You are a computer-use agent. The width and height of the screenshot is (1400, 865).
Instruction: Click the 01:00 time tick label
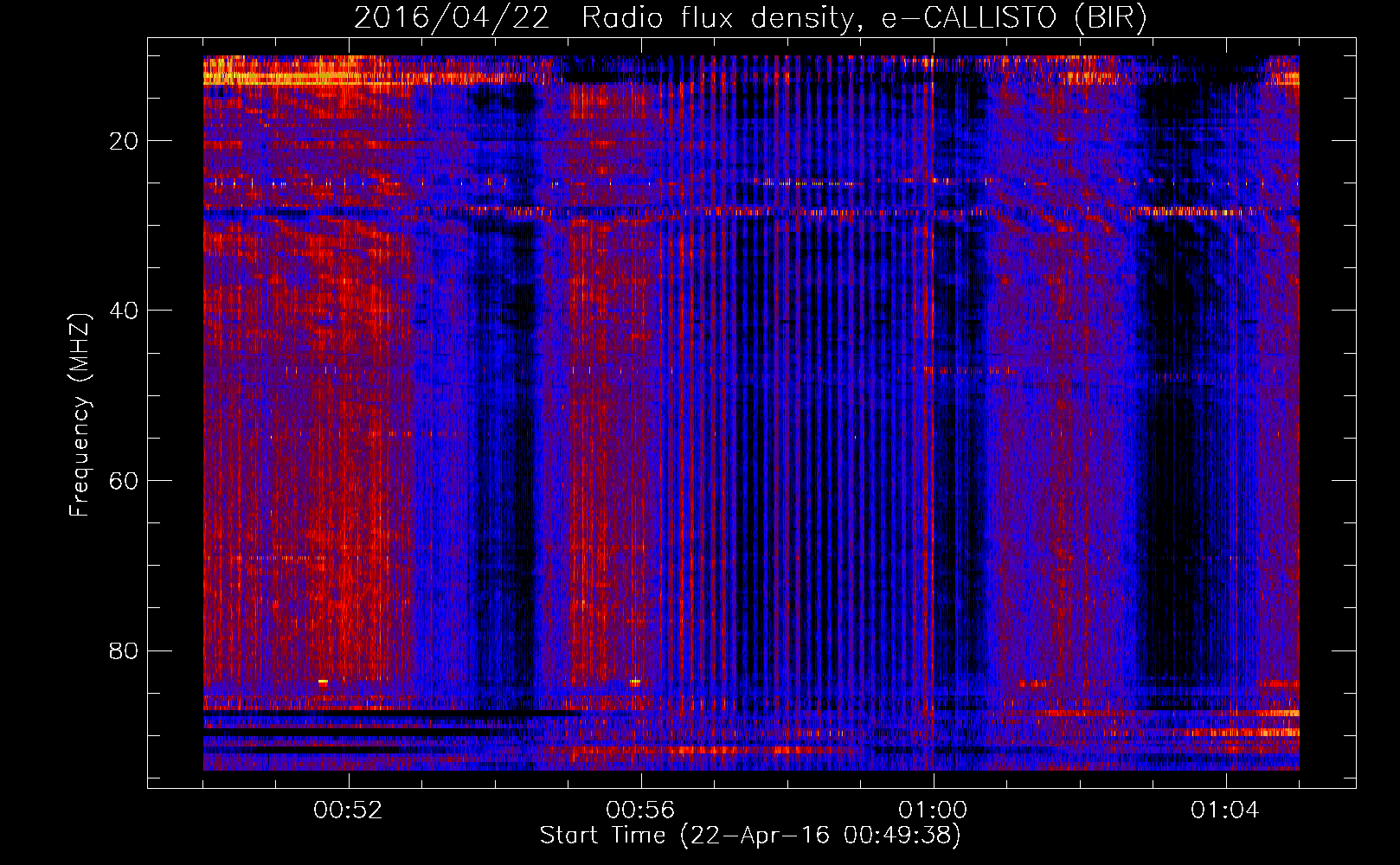(933, 811)
